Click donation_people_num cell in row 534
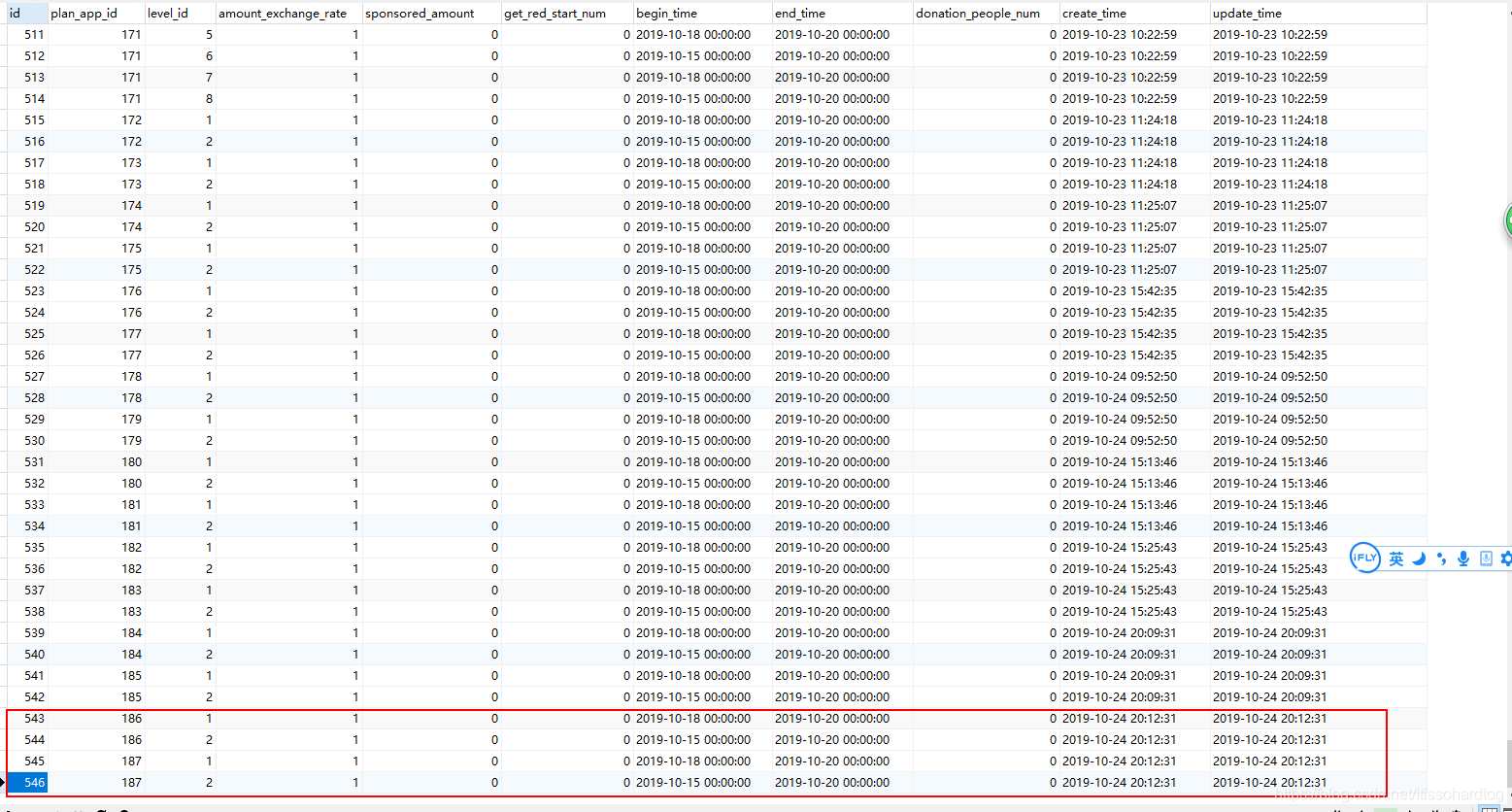1512x812 pixels. coord(986,526)
